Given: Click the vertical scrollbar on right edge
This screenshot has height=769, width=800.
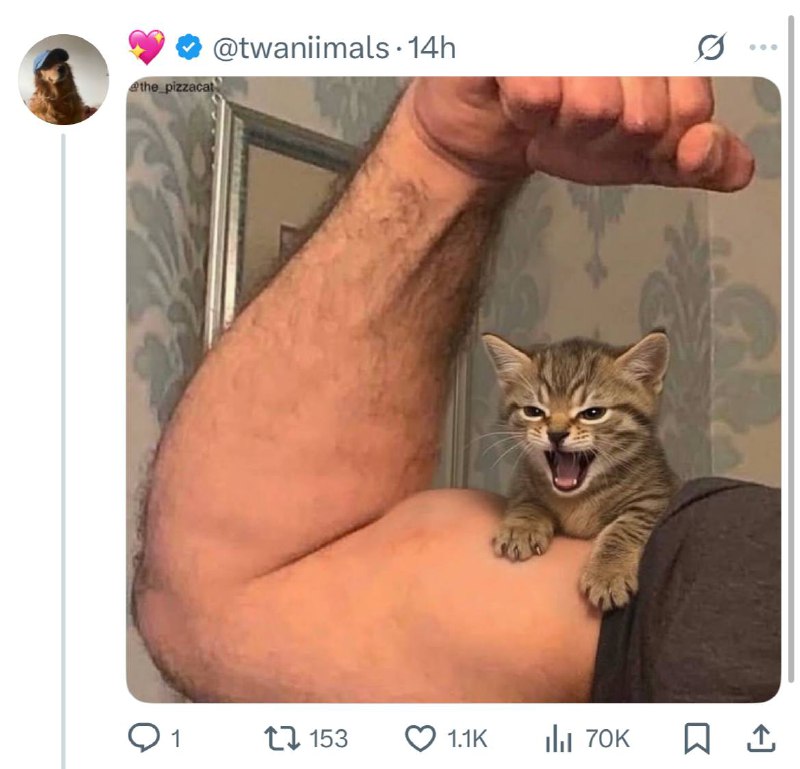Looking at the screenshot, I should pyautogui.click(x=792, y=347).
